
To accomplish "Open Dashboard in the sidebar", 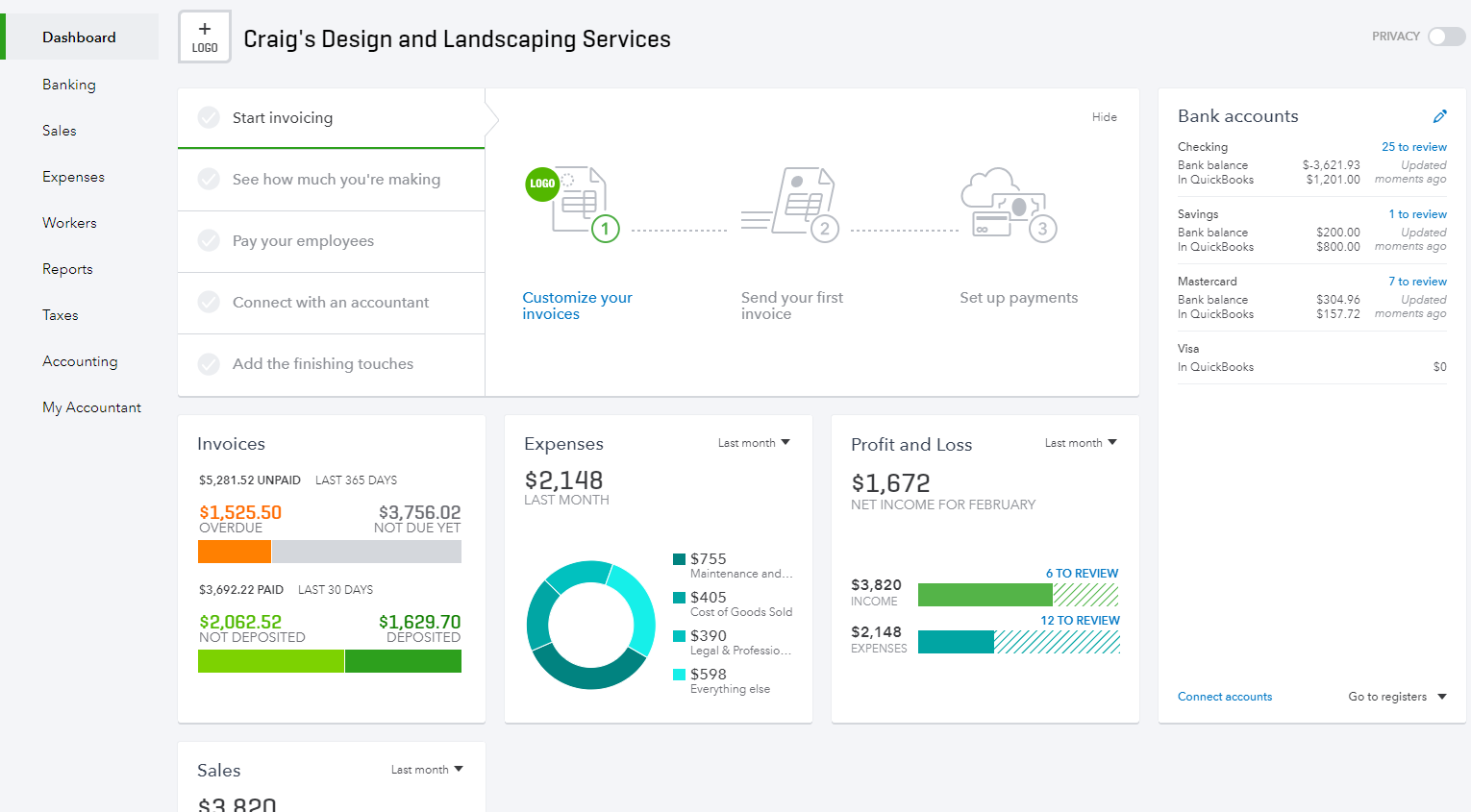I will [80, 37].
